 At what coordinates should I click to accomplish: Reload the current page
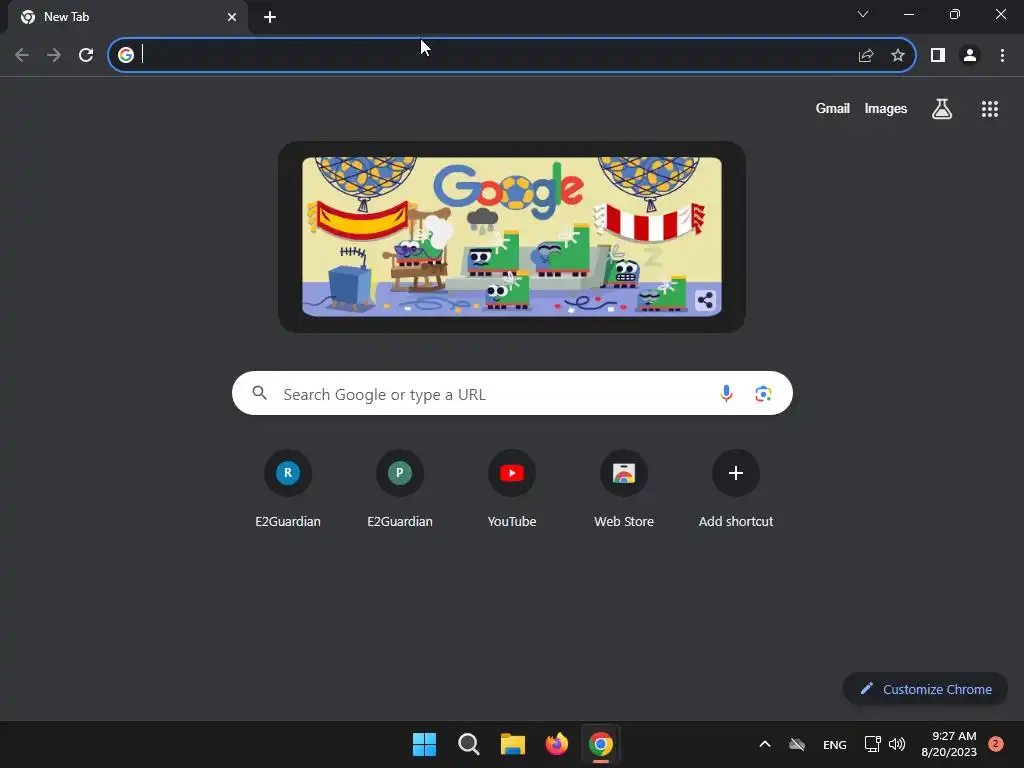point(86,55)
